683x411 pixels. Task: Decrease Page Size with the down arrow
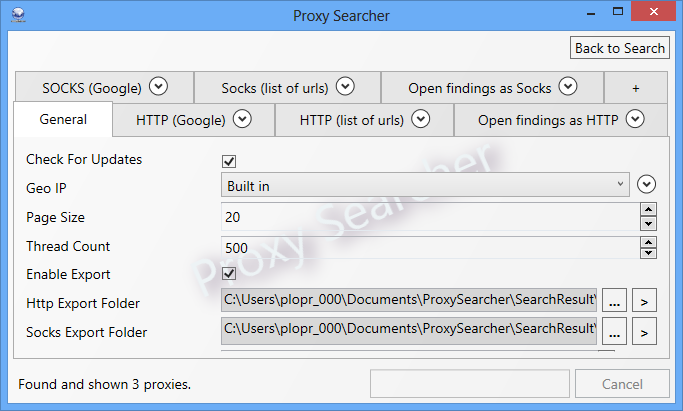pos(649,224)
